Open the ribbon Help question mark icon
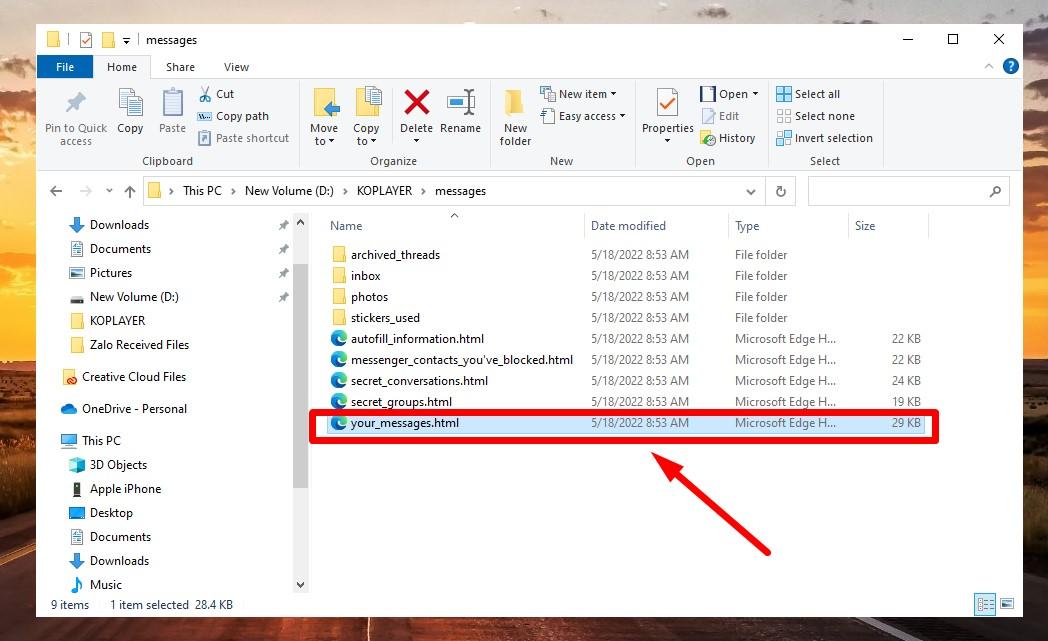This screenshot has width=1048, height=641. click(x=1010, y=67)
